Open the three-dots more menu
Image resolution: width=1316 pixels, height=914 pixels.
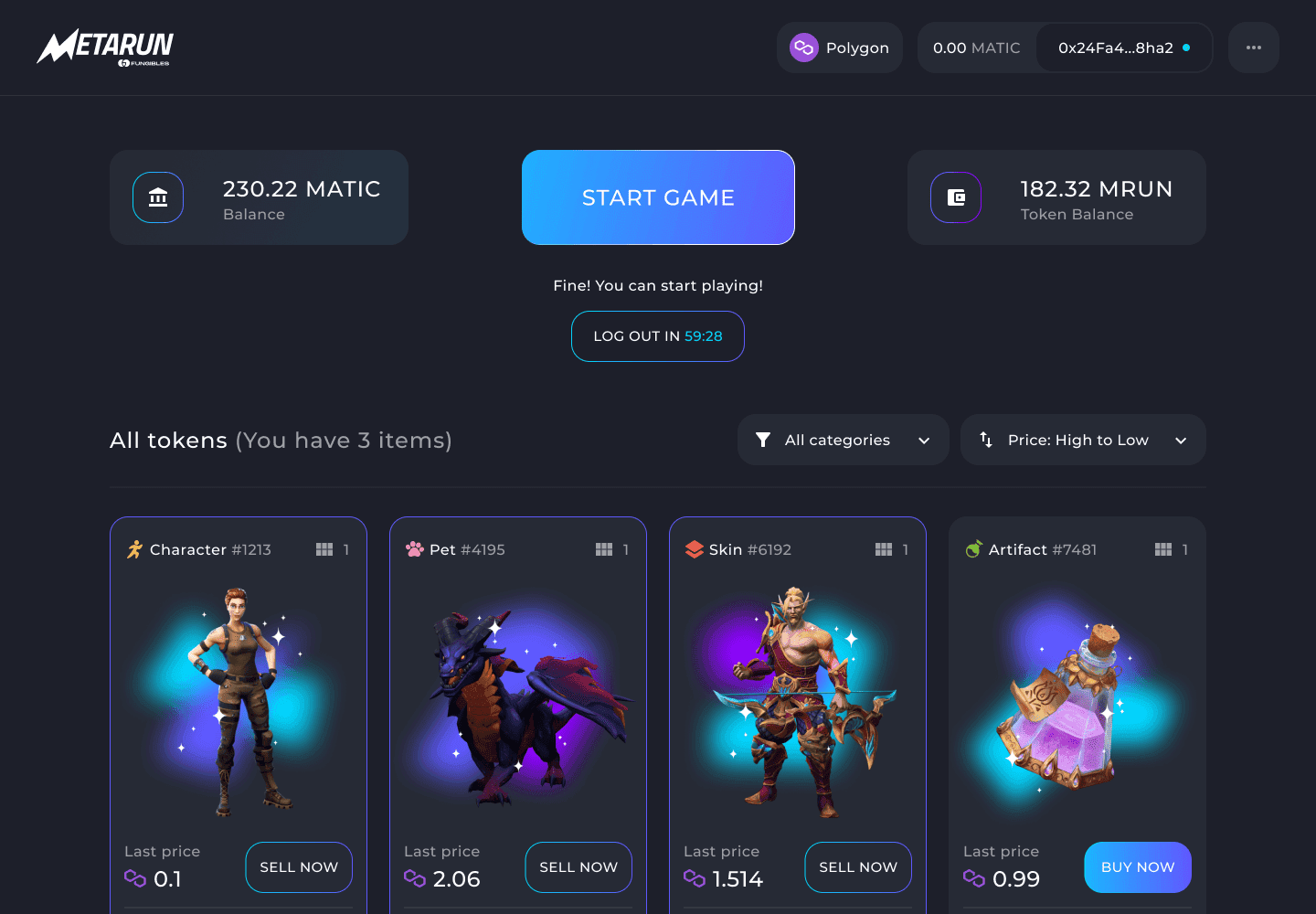click(x=1254, y=48)
